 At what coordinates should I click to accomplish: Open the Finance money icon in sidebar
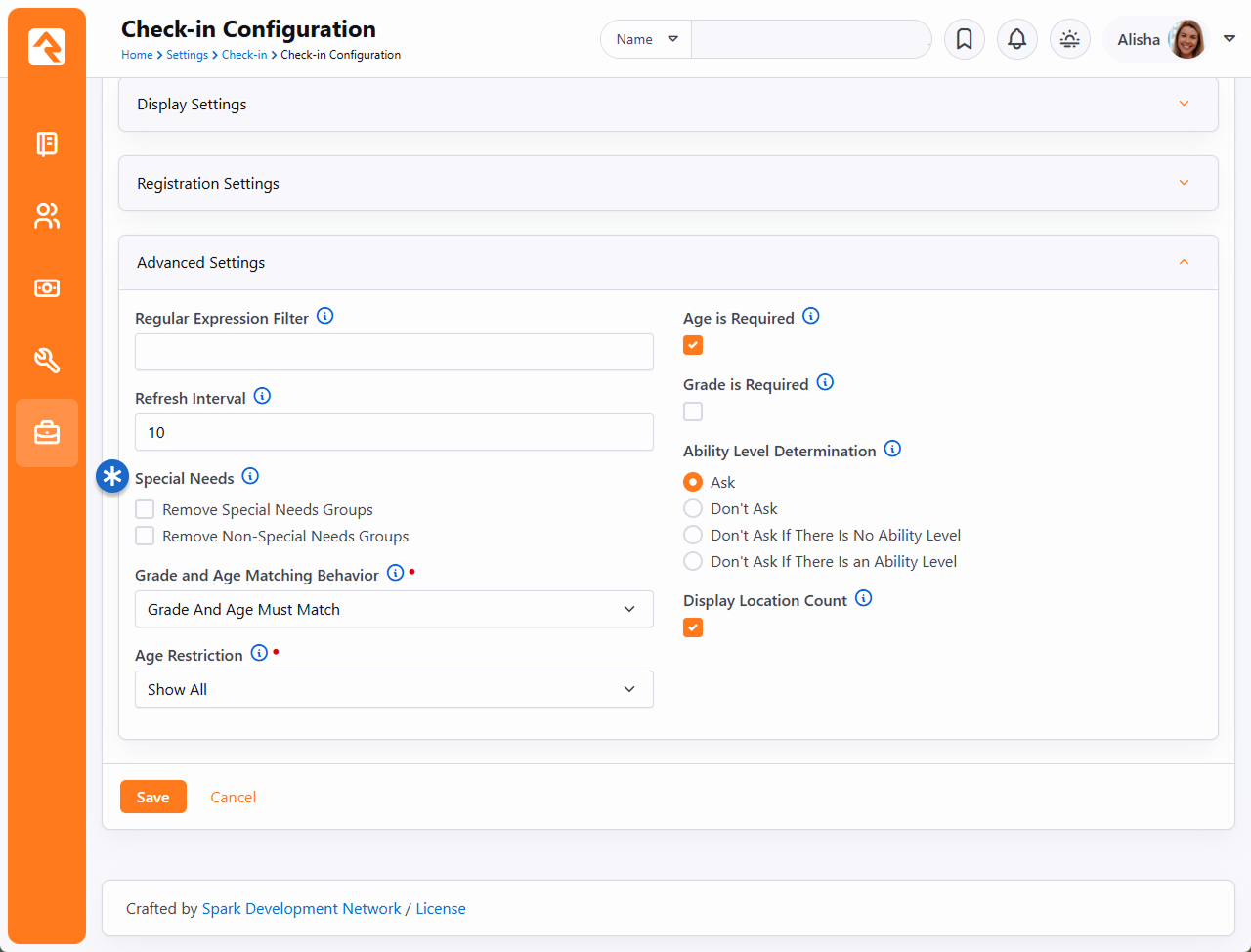tap(47, 288)
